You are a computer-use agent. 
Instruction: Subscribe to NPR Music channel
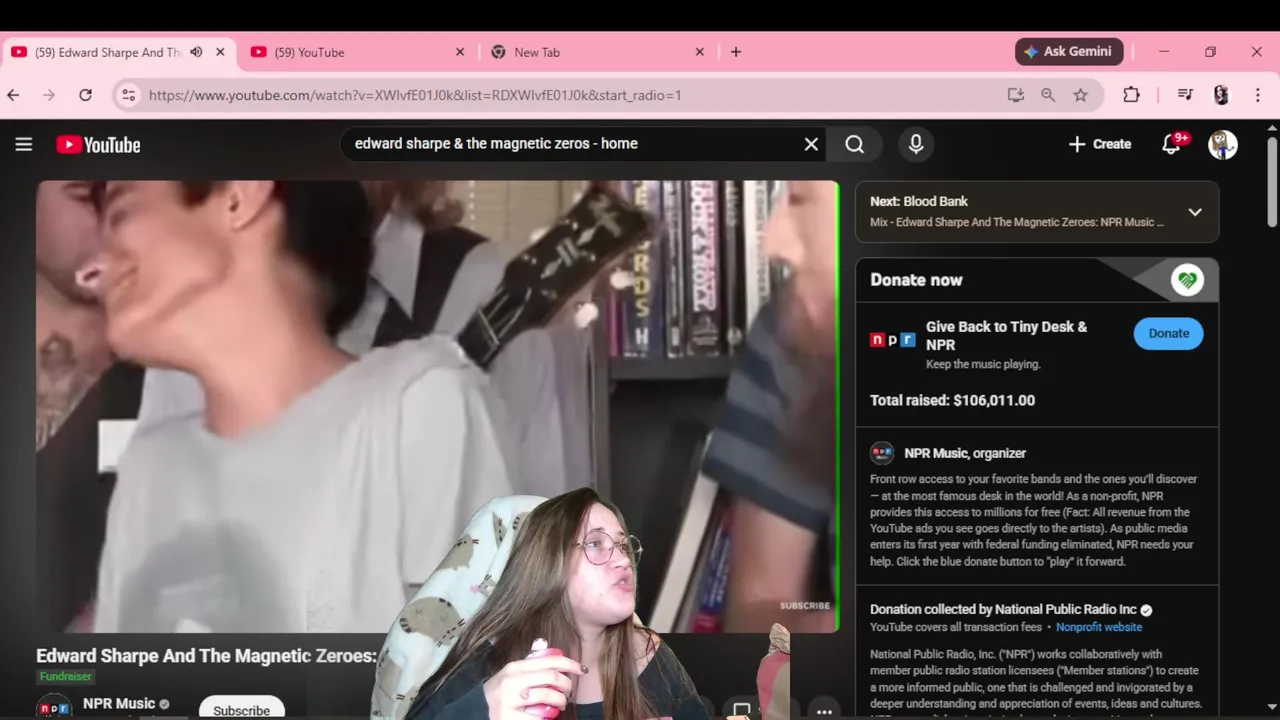point(241,710)
